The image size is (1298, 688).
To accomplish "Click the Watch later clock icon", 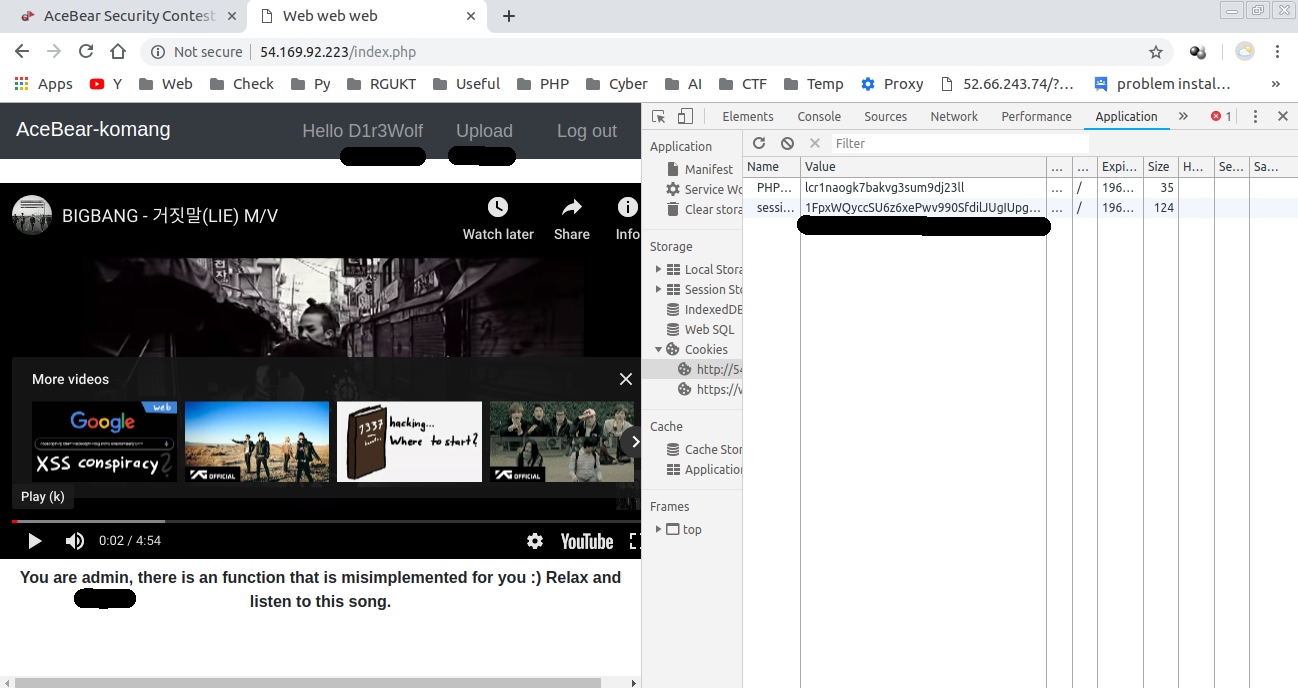I will pyautogui.click(x=498, y=207).
